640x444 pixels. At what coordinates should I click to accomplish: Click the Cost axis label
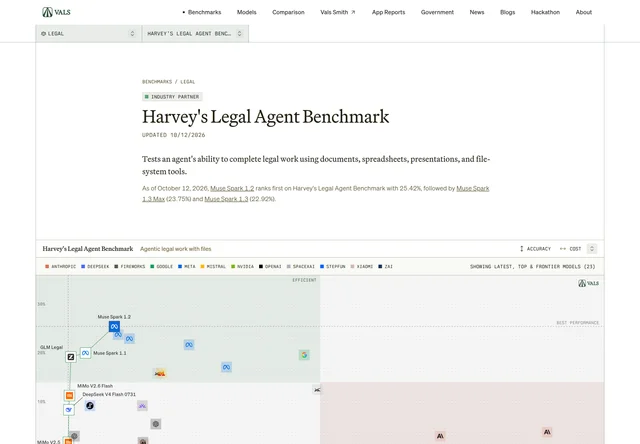click(x=575, y=249)
